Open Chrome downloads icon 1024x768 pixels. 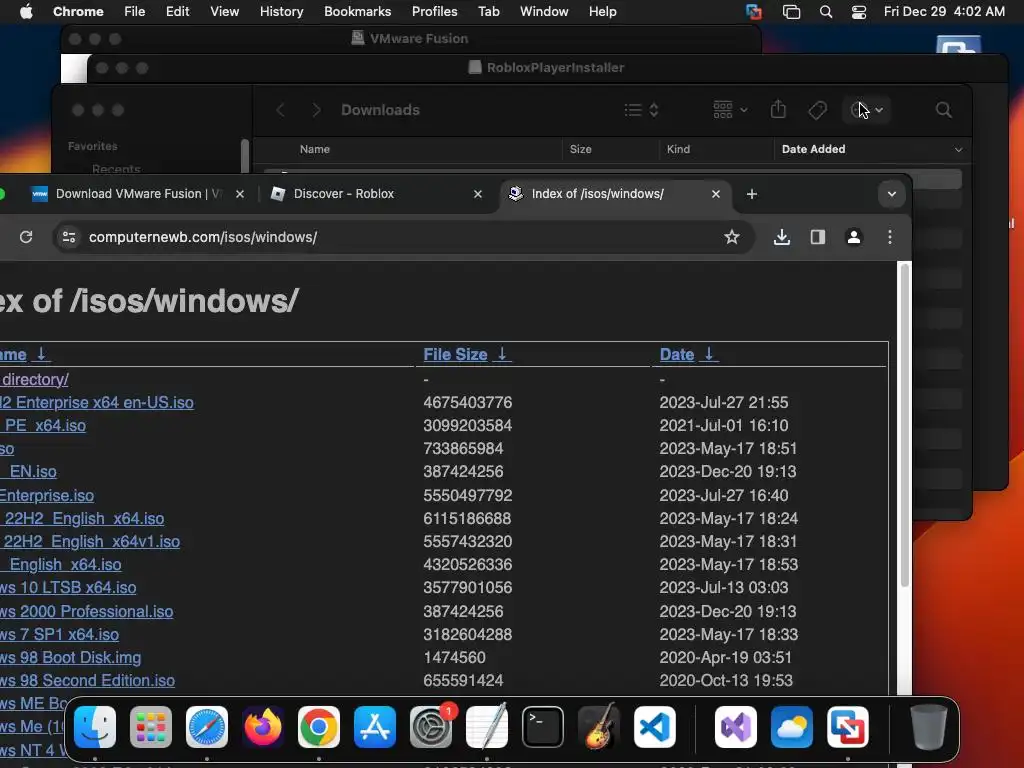click(x=782, y=237)
